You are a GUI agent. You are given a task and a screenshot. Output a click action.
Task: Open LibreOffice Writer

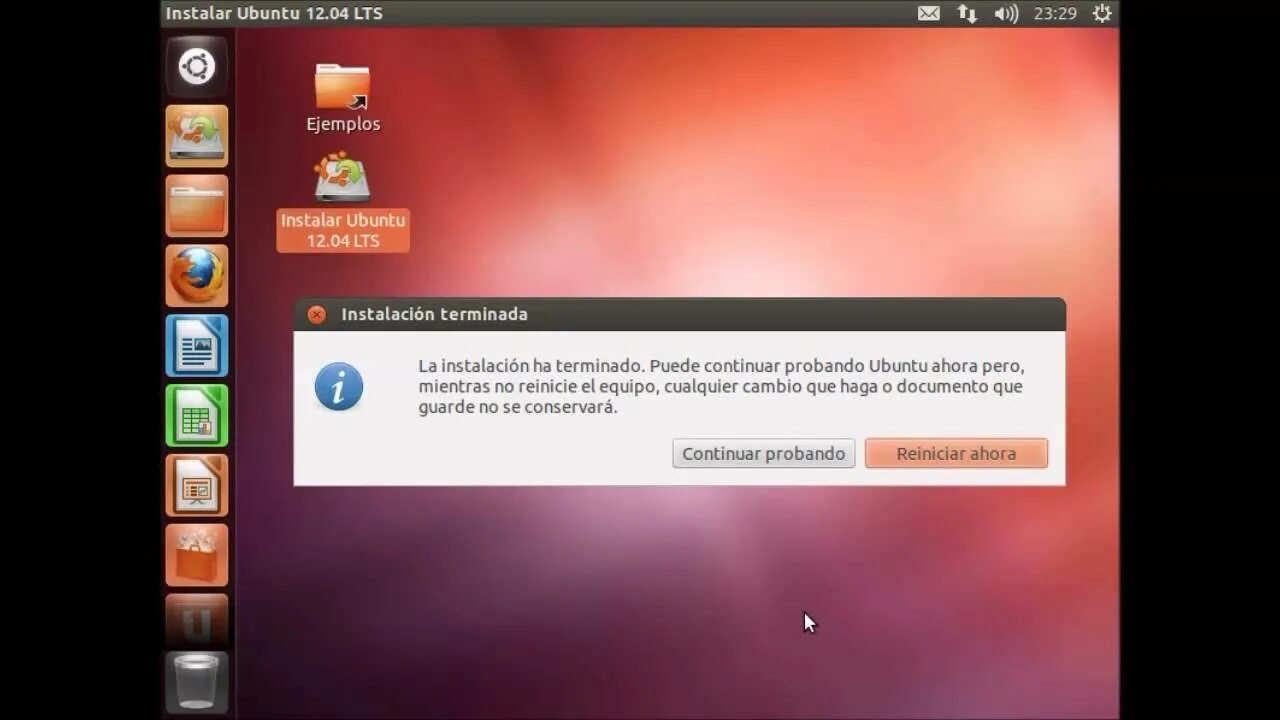pos(197,346)
